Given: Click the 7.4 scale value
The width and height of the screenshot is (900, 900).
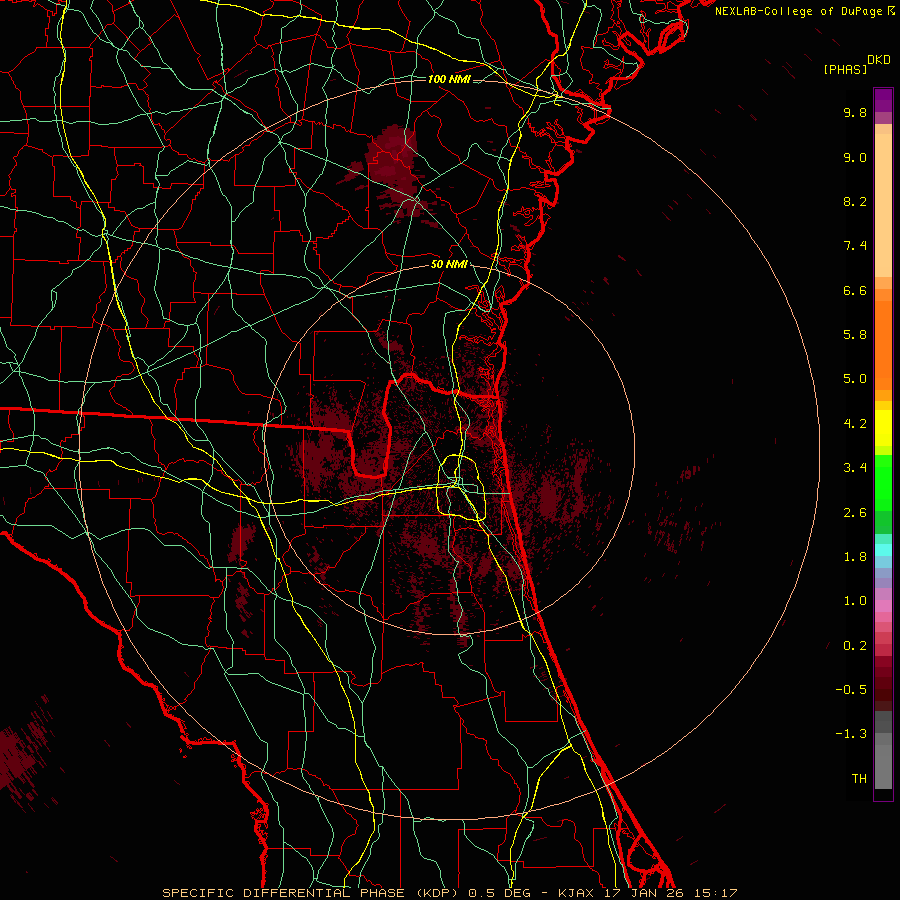Looking at the screenshot, I should (855, 246).
